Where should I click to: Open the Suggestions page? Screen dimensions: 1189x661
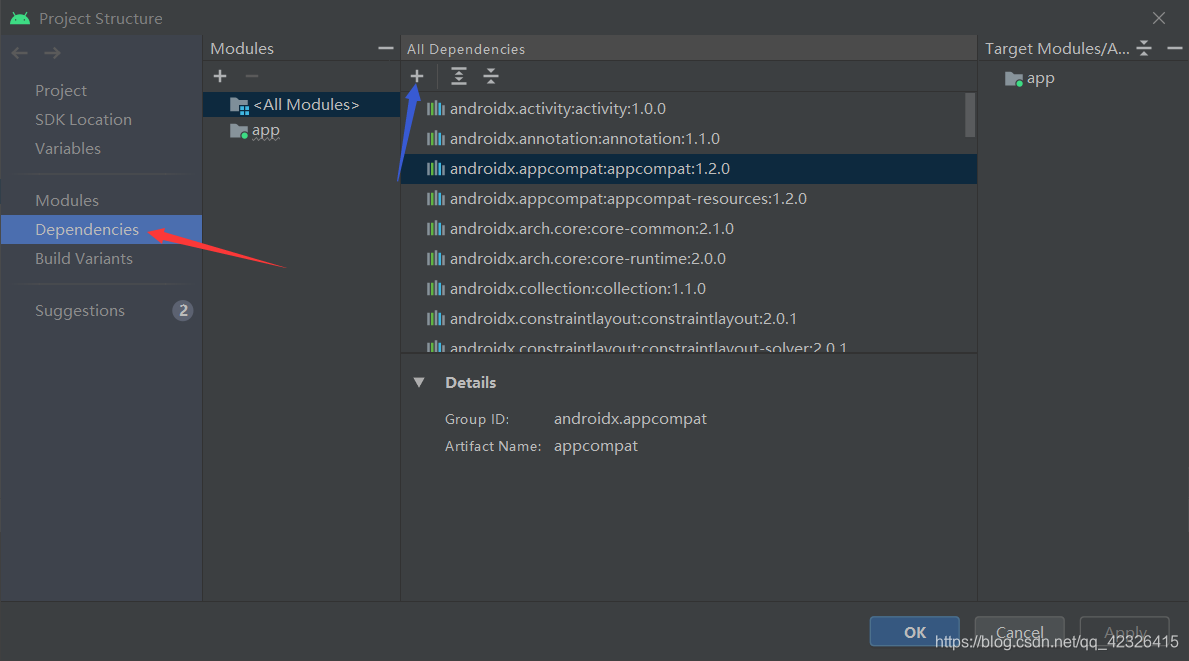pos(80,311)
